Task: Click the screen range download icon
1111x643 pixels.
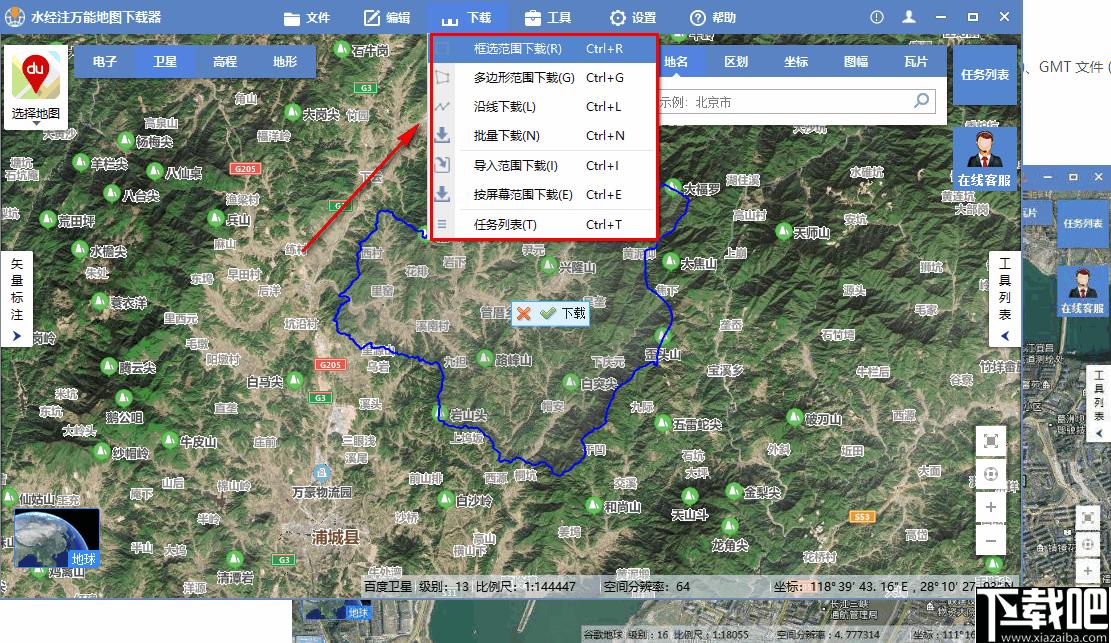Action: point(442,194)
